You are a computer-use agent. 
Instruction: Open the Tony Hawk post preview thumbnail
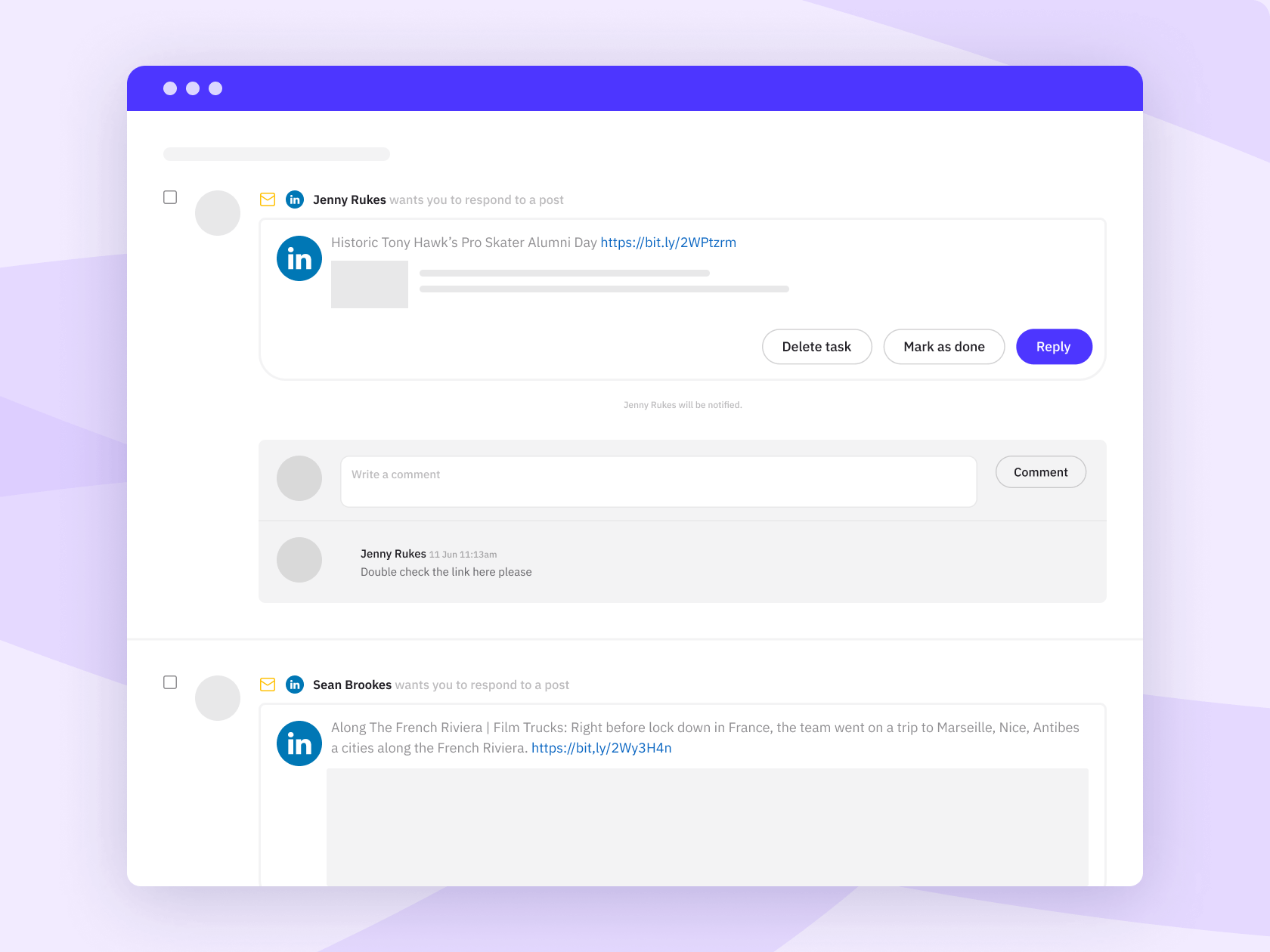[x=370, y=284]
